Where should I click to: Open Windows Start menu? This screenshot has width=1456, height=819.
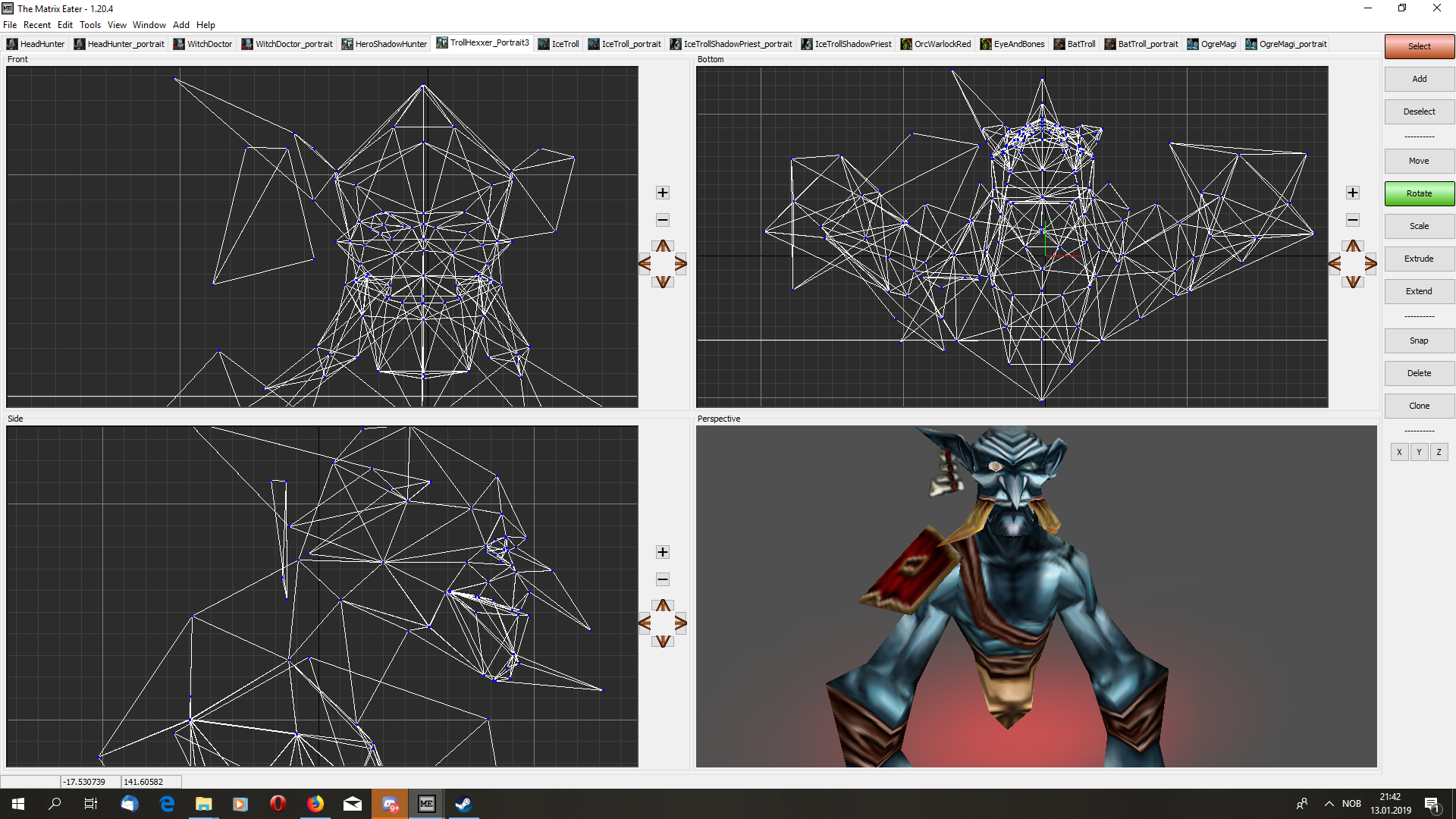click(18, 804)
